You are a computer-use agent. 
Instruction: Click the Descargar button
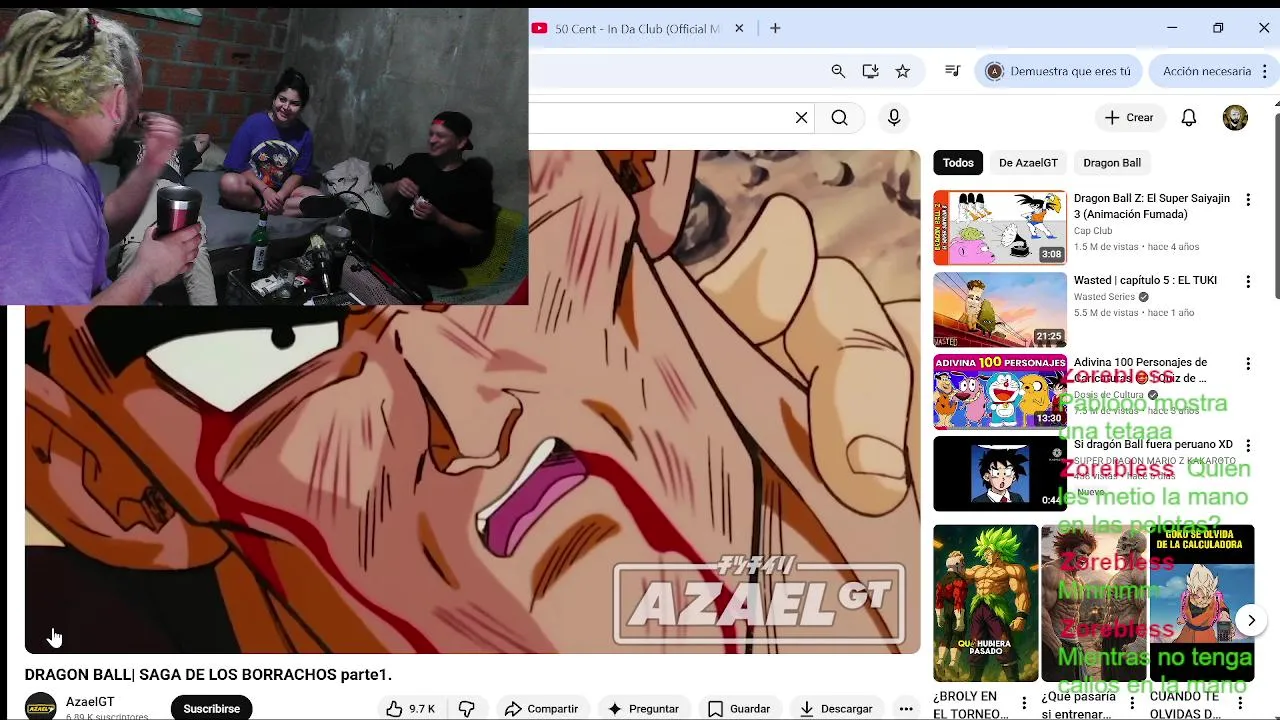[836, 708]
